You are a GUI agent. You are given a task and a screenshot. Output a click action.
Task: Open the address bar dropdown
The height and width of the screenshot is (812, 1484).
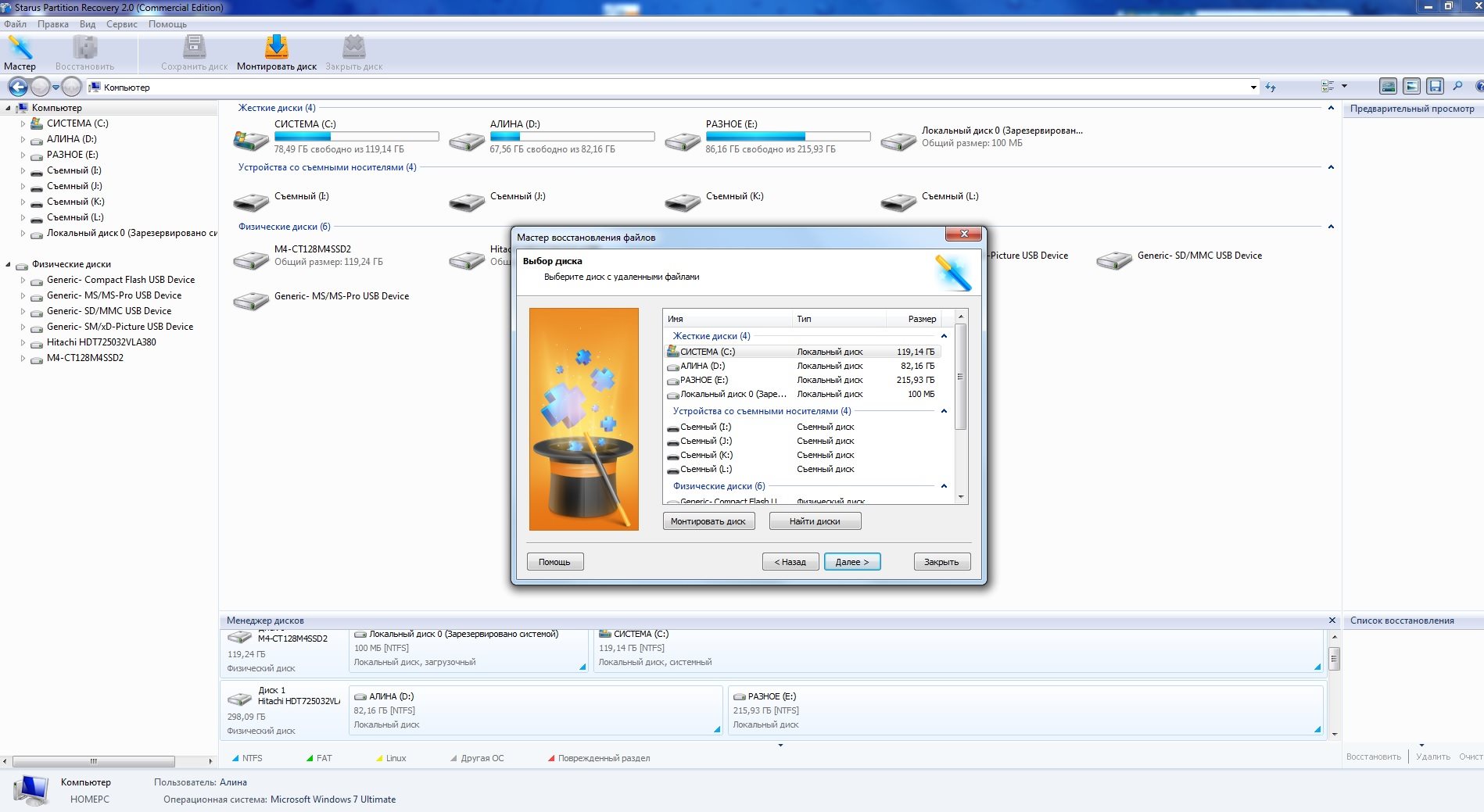tap(1253, 88)
